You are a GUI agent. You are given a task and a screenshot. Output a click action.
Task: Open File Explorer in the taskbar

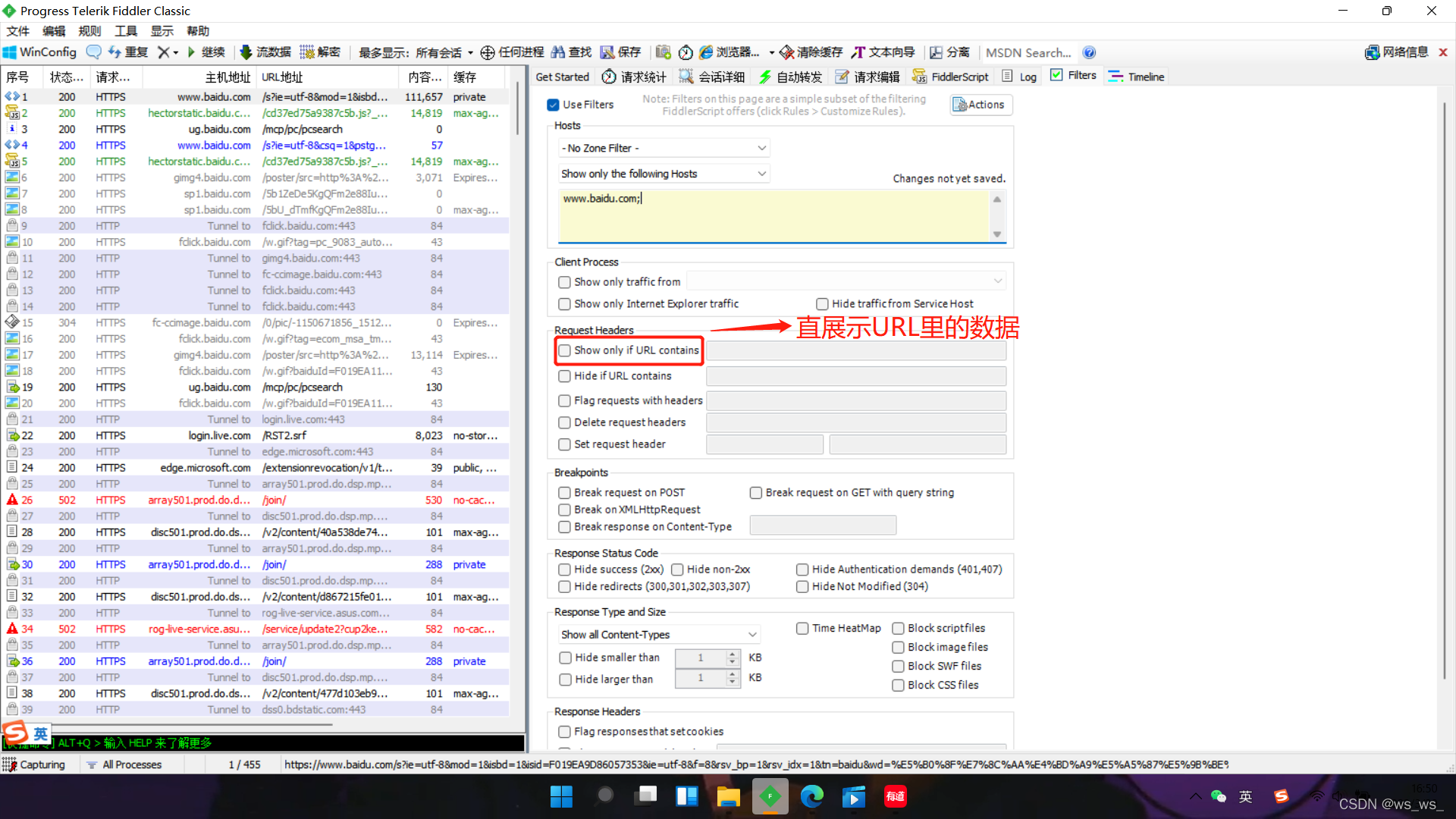pos(728,796)
